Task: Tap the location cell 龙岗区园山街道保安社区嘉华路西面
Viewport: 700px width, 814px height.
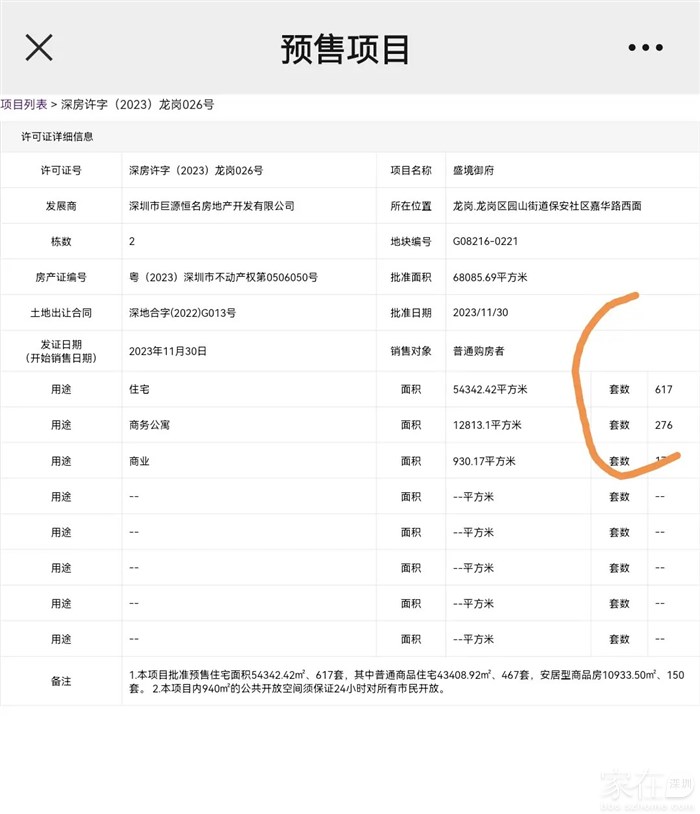Action: [x=546, y=206]
